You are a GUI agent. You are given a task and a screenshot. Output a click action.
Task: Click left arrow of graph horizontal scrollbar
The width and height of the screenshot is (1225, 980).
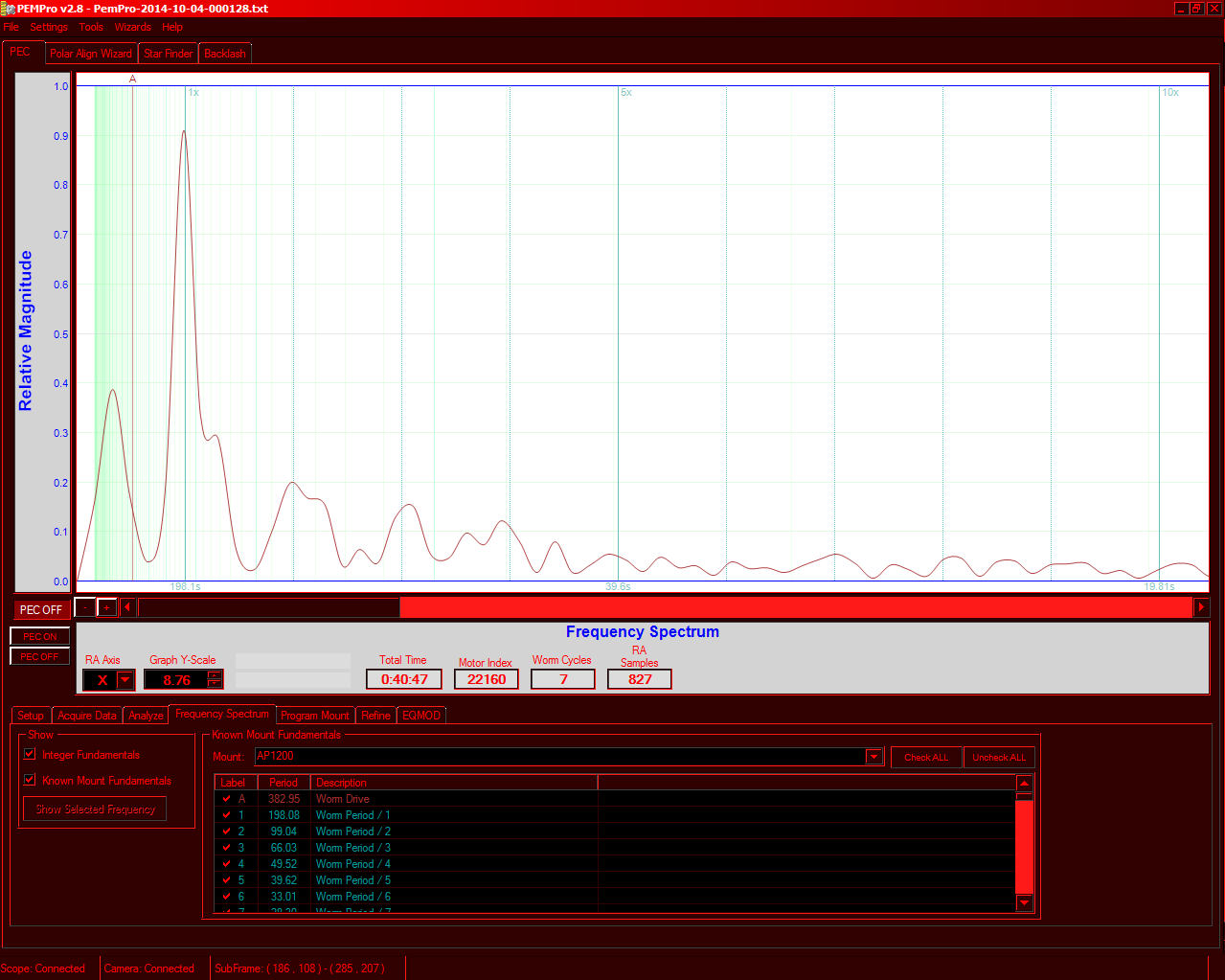coord(127,607)
